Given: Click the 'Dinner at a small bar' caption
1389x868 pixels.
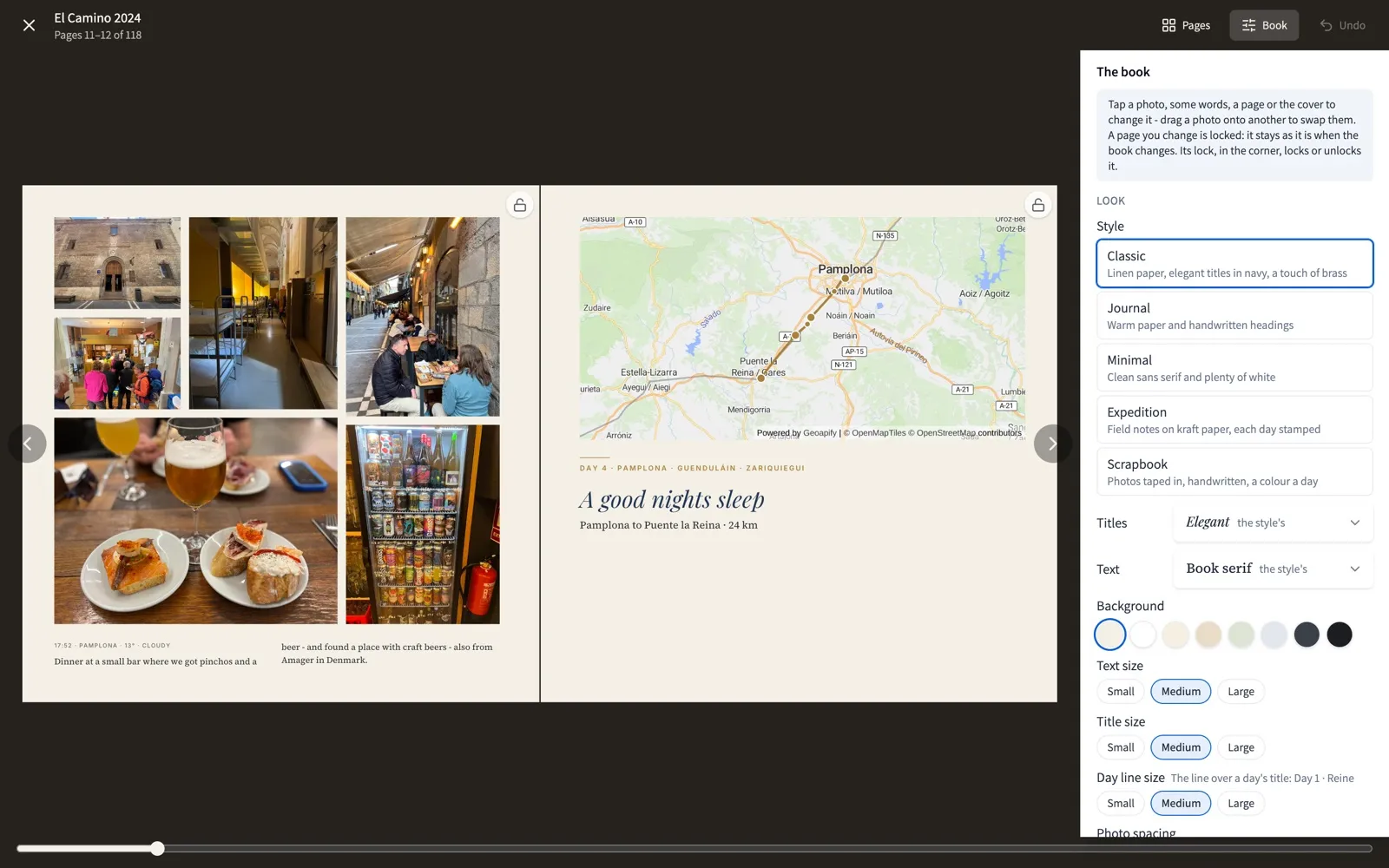Looking at the screenshot, I should pos(155,661).
